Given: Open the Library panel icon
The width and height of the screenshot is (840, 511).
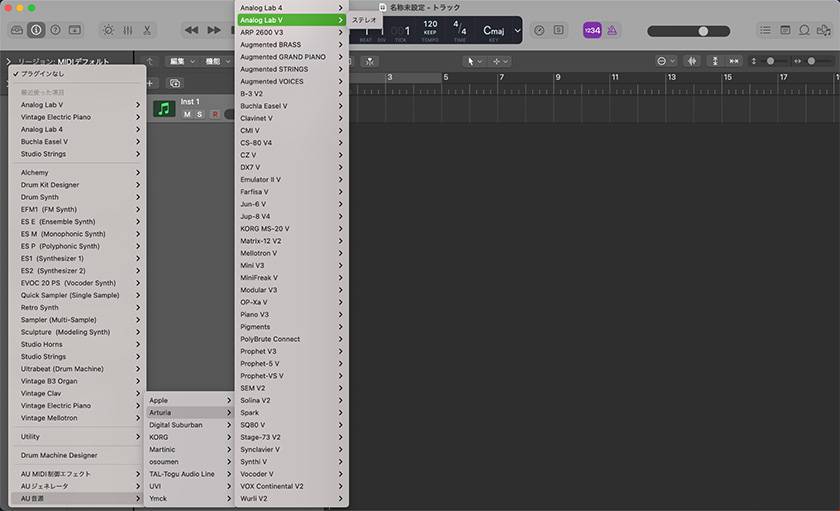Looking at the screenshot, I should [16, 30].
